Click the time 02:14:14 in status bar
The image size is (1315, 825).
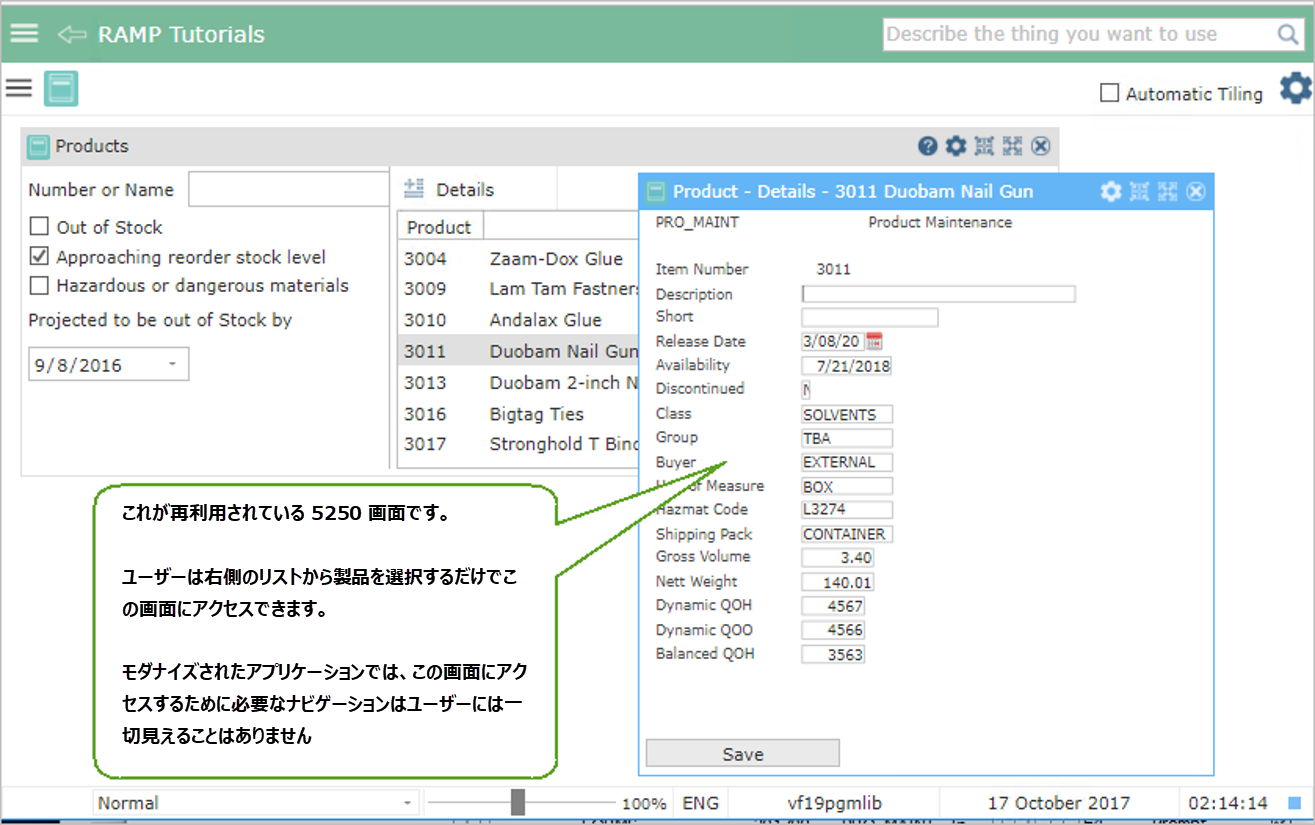click(1228, 803)
